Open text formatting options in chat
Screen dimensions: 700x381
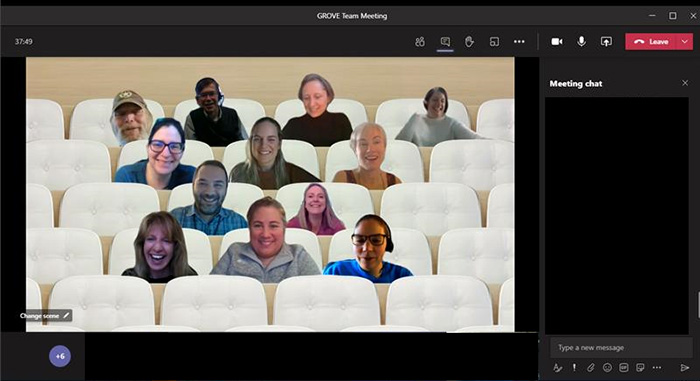coord(557,368)
